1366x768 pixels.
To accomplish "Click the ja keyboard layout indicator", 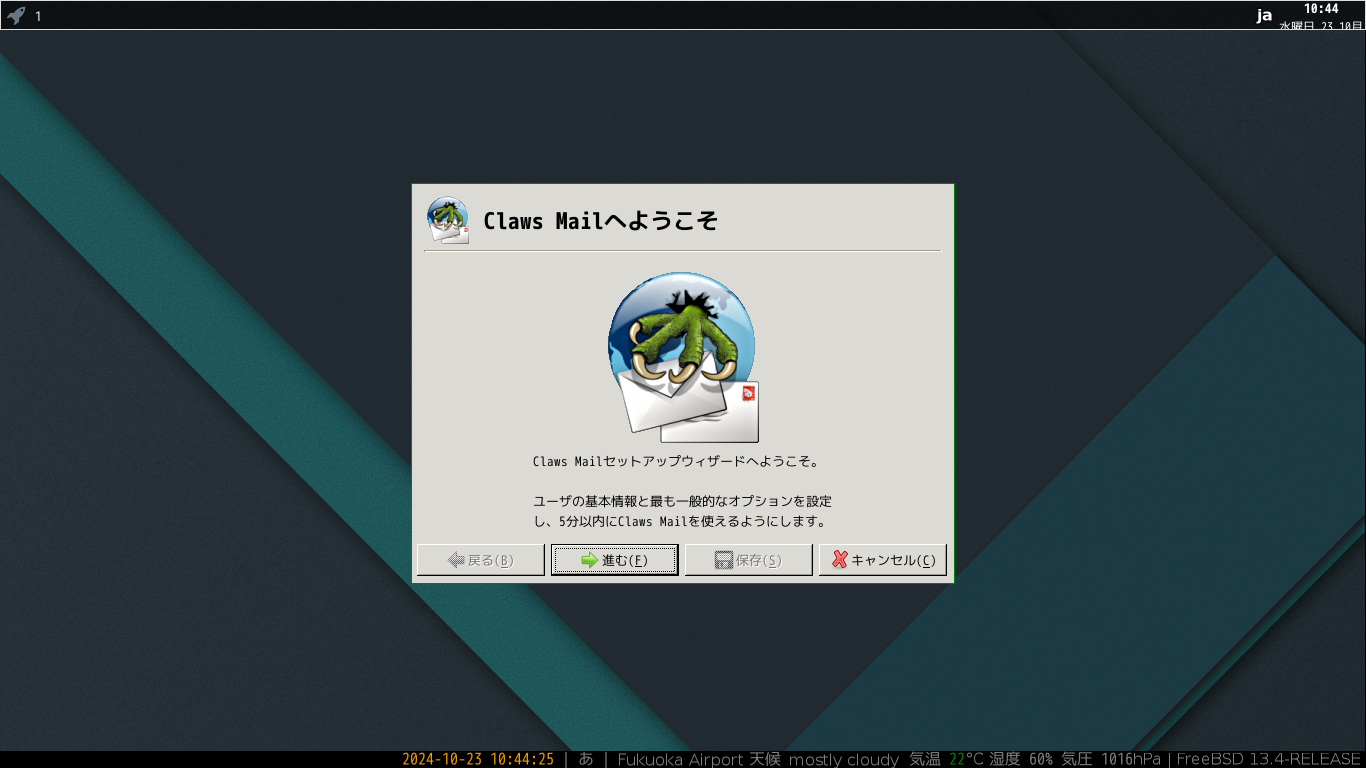I will [x=1264, y=15].
